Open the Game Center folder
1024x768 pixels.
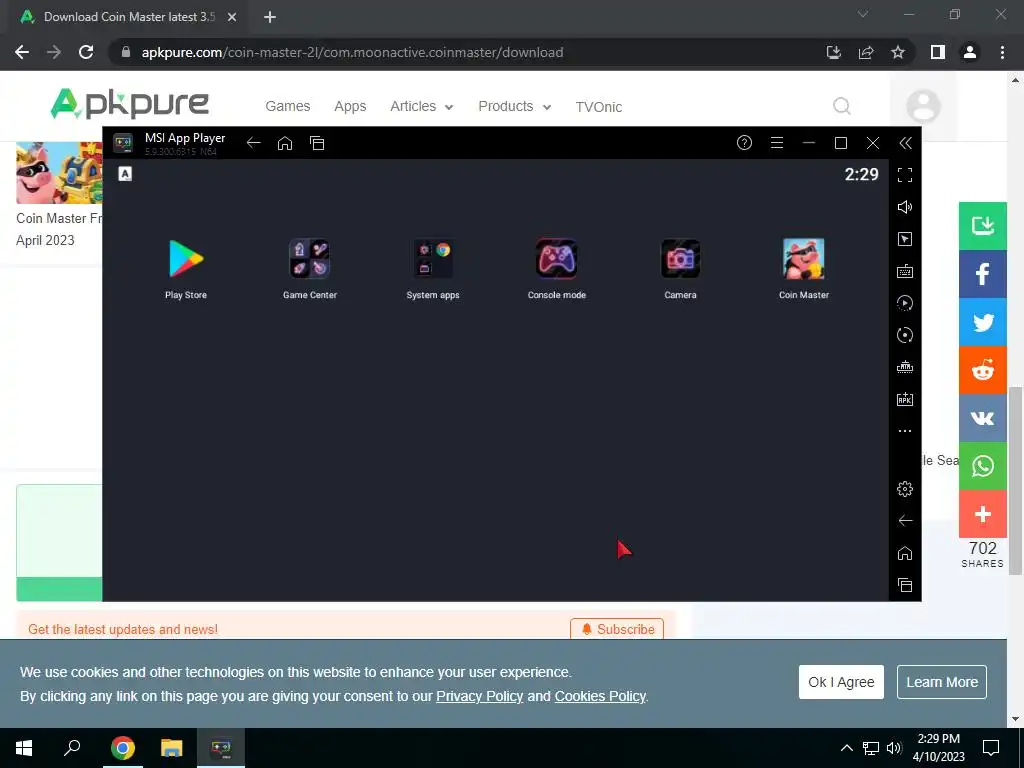310,259
